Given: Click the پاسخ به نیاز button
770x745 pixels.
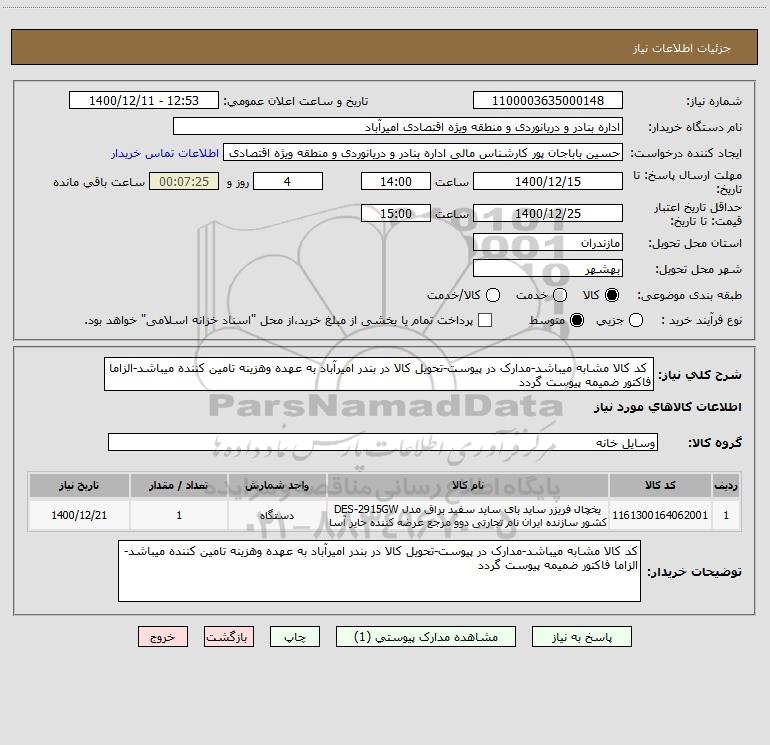Looking at the screenshot, I should [581, 637].
